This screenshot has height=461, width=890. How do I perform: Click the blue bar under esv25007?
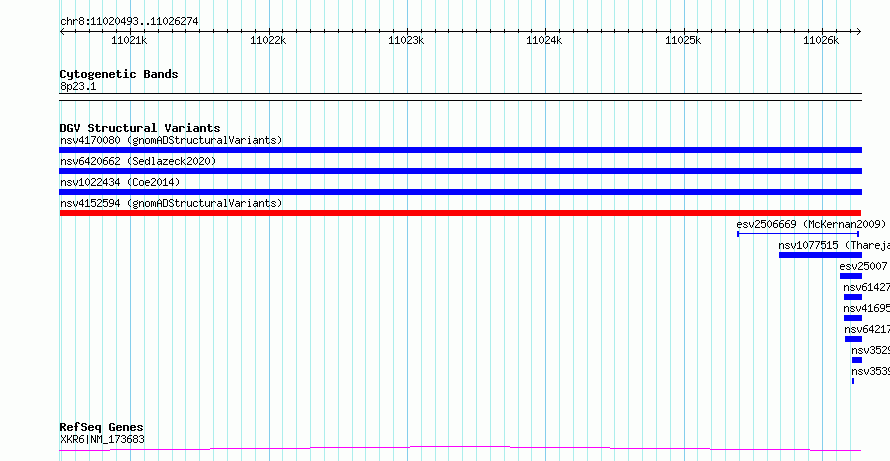click(x=851, y=276)
